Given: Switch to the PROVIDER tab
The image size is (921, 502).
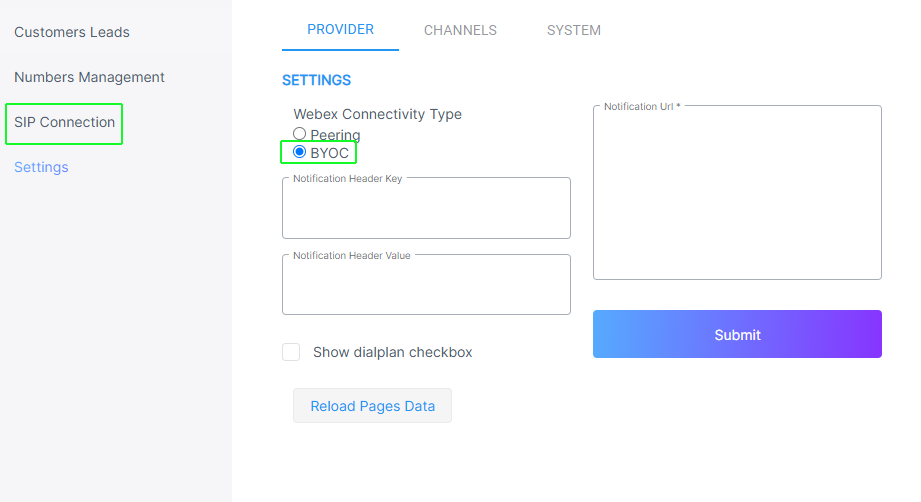Looking at the screenshot, I should pyautogui.click(x=341, y=29).
